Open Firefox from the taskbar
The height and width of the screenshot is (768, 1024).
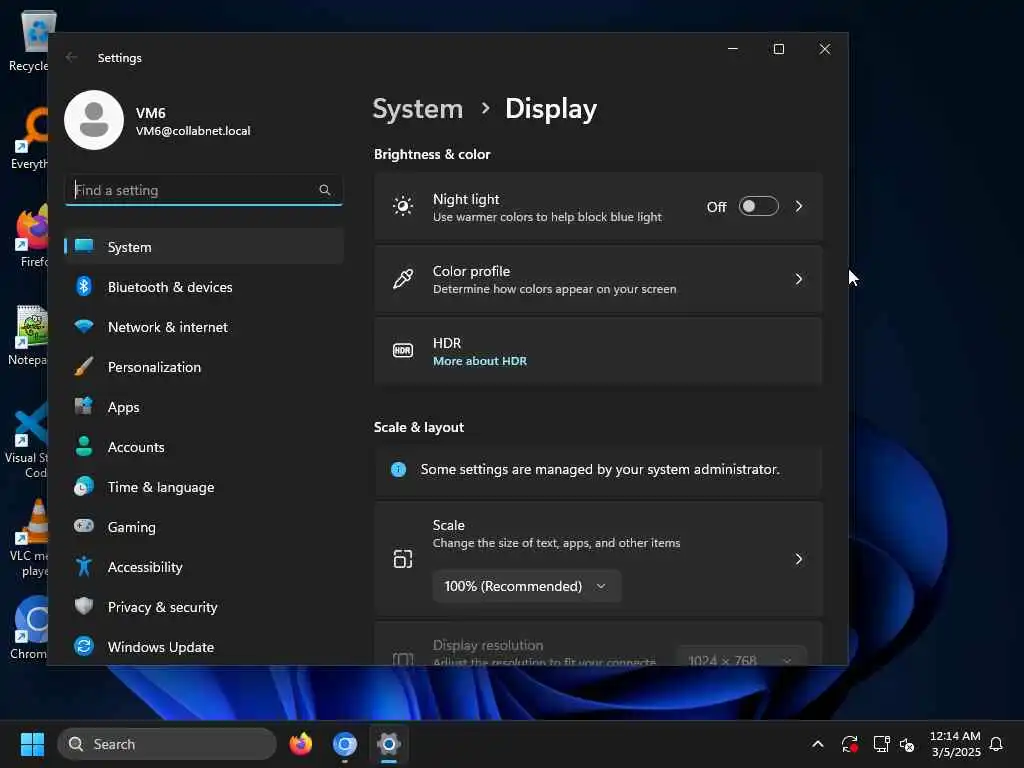pos(300,744)
